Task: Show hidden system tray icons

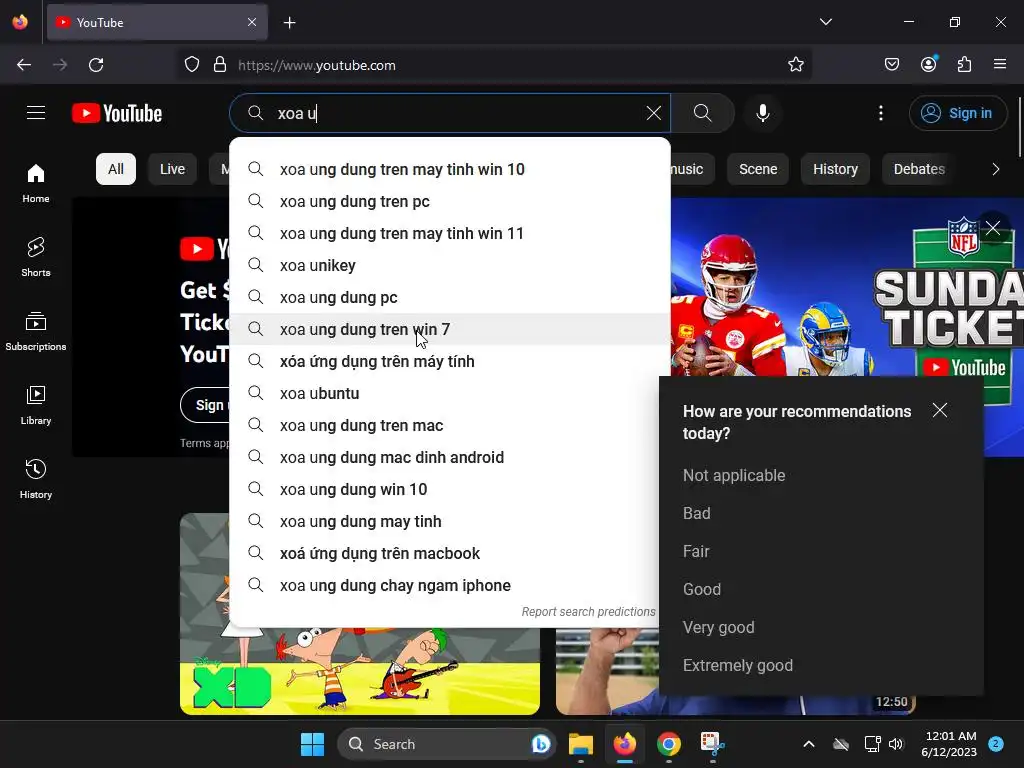Action: point(808,744)
